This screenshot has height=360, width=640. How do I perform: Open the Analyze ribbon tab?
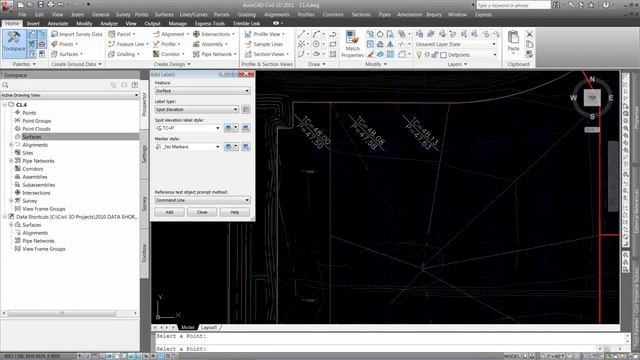click(109, 23)
